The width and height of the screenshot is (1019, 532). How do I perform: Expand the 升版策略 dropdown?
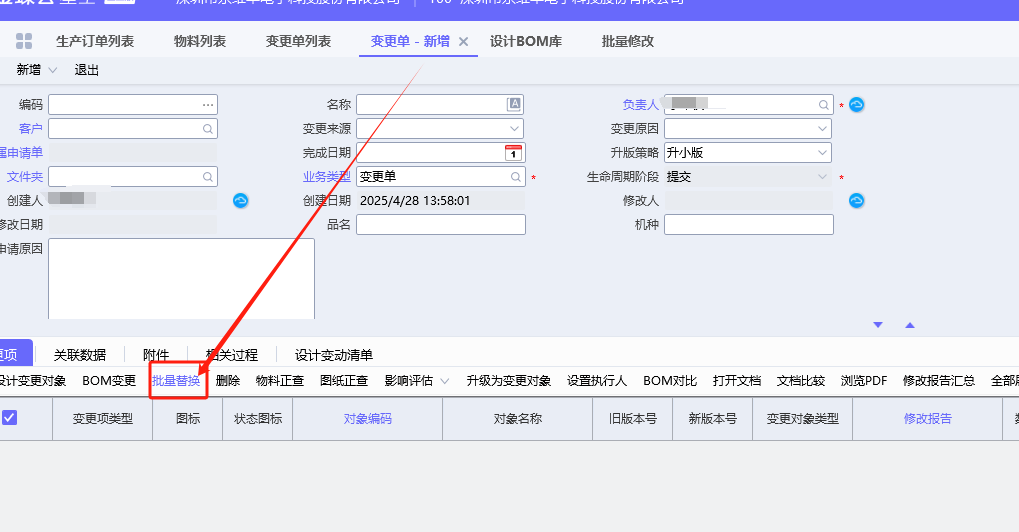point(823,153)
